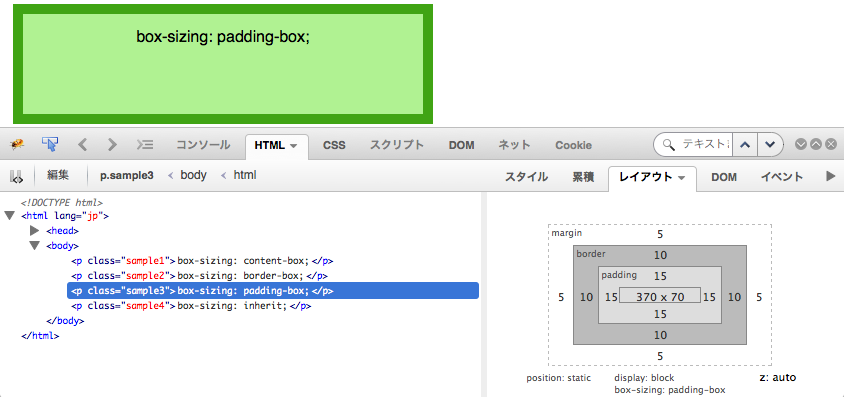
Task: Switch to the スクリプト tab
Action: pos(397,145)
